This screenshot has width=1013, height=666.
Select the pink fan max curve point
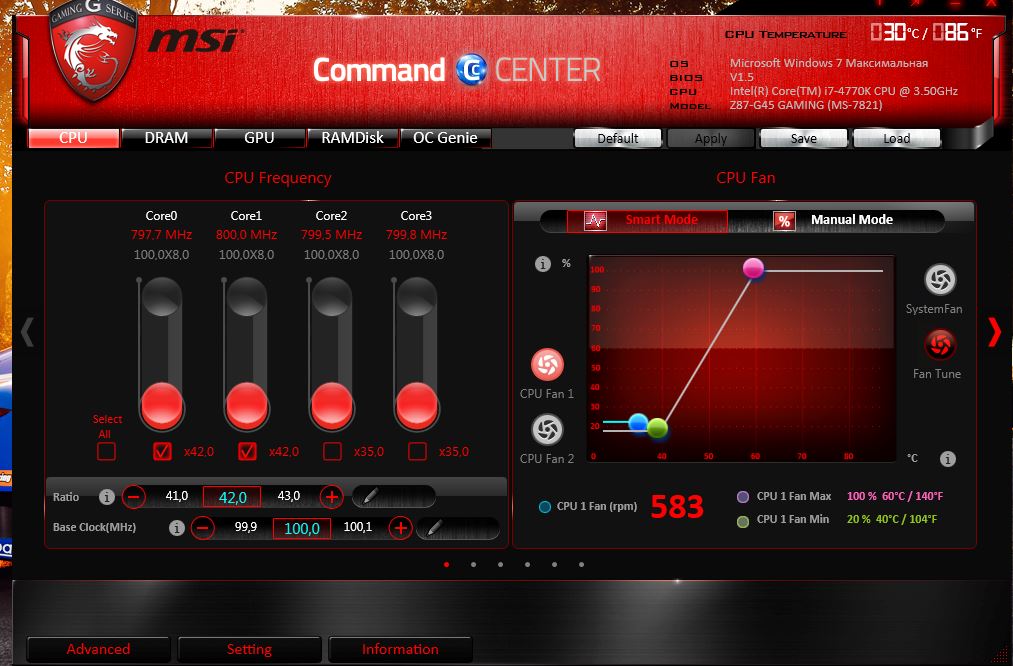point(753,268)
